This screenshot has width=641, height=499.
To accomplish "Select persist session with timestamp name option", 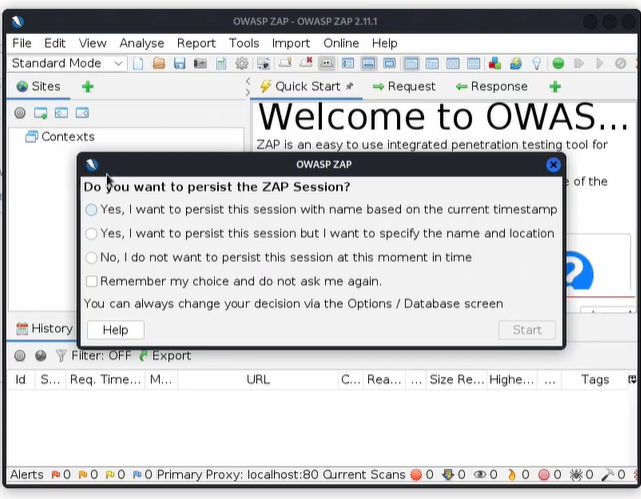I will pyautogui.click(x=92, y=210).
